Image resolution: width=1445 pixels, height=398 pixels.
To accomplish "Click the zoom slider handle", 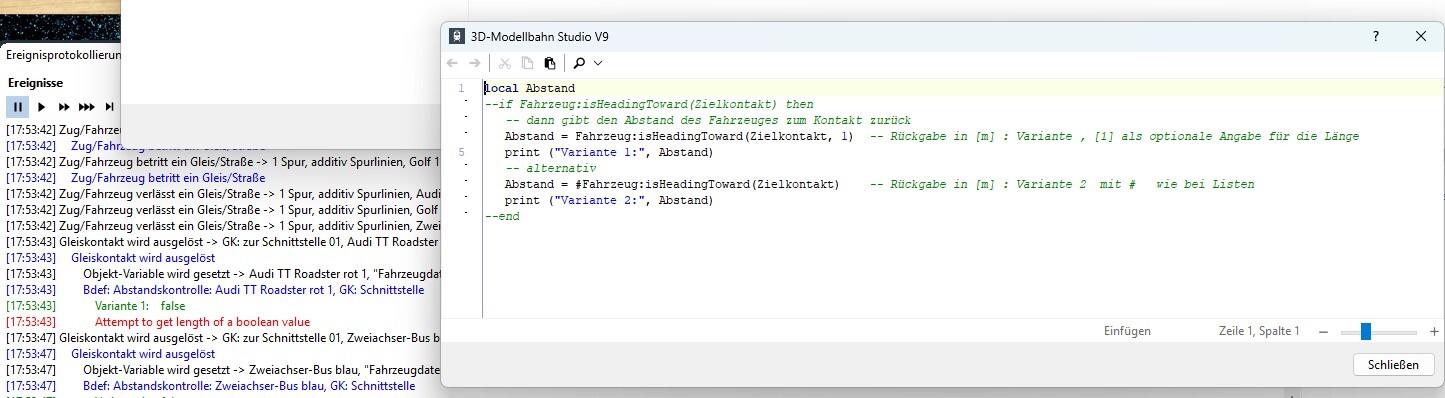I will [x=1365, y=331].
